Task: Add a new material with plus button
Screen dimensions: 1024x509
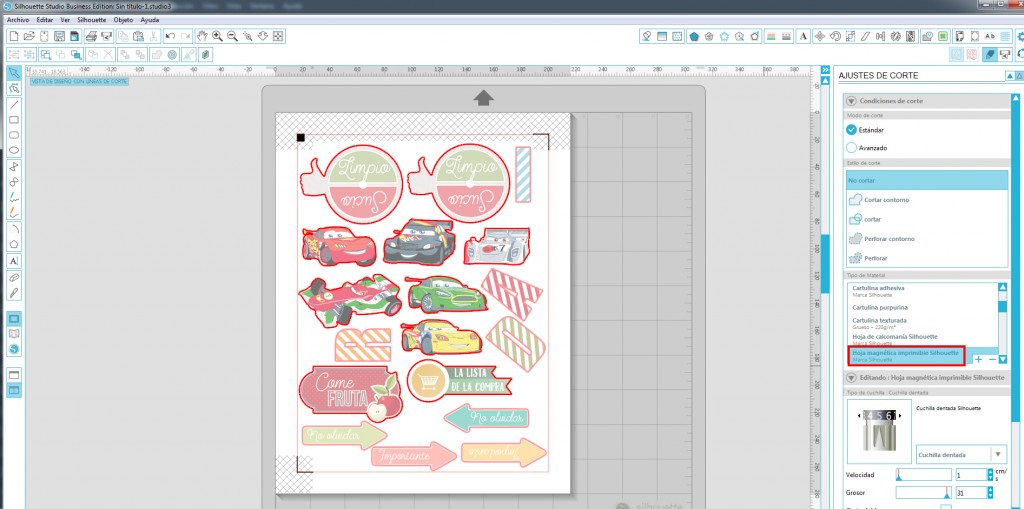Action: pos(978,359)
